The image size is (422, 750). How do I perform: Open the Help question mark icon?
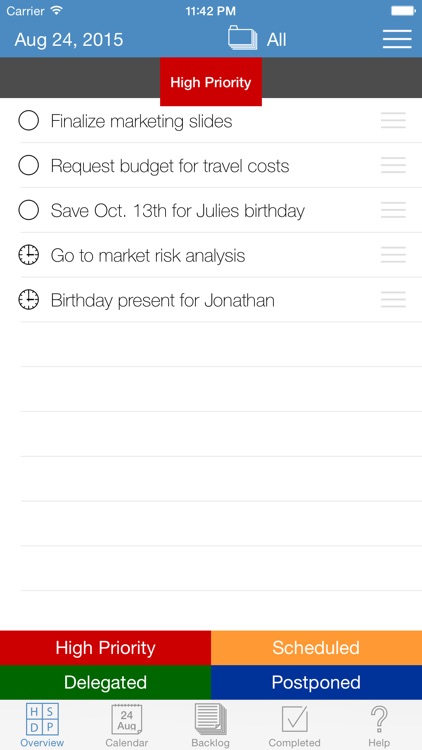click(x=379, y=719)
